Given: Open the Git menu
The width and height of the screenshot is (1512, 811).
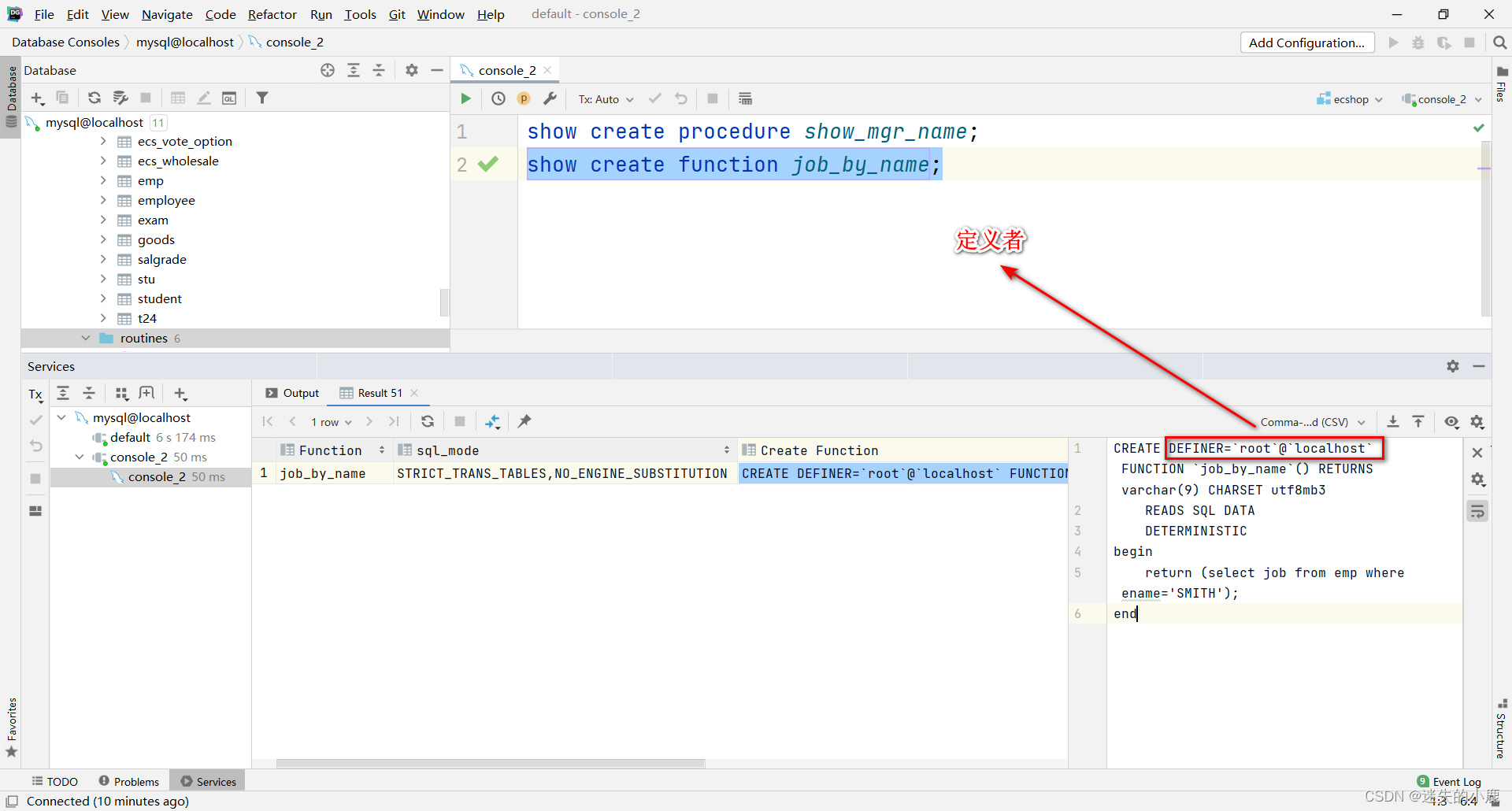Looking at the screenshot, I should tap(397, 14).
